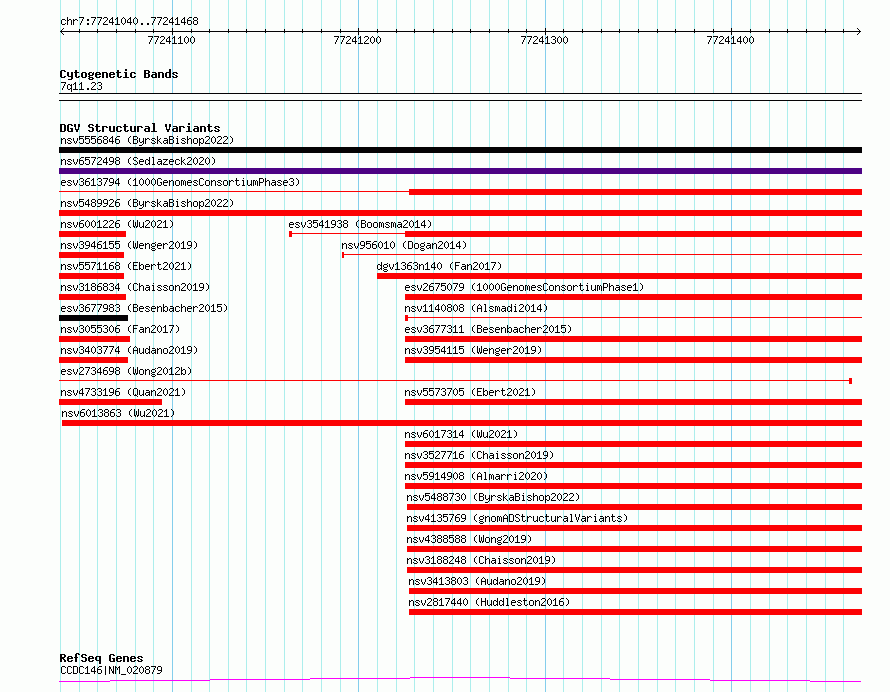This screenshot has height=692, width=890.
Task: Select the esv2675079 1000GenomesConsortiumPhase1 label
Action: (524, 287)
